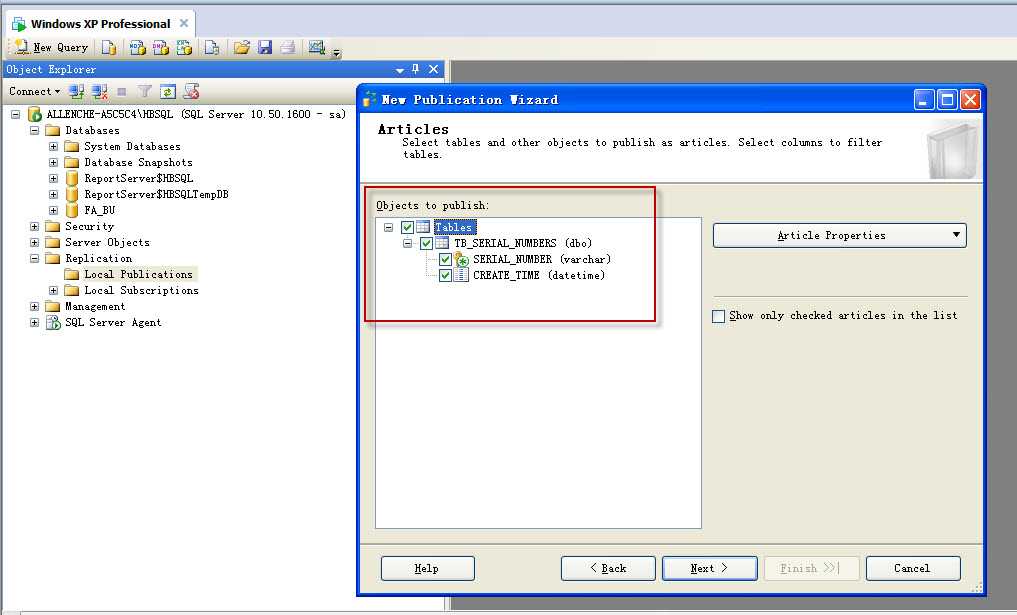Click the Analysis Services XMLA Query icon

coord(184,47)
